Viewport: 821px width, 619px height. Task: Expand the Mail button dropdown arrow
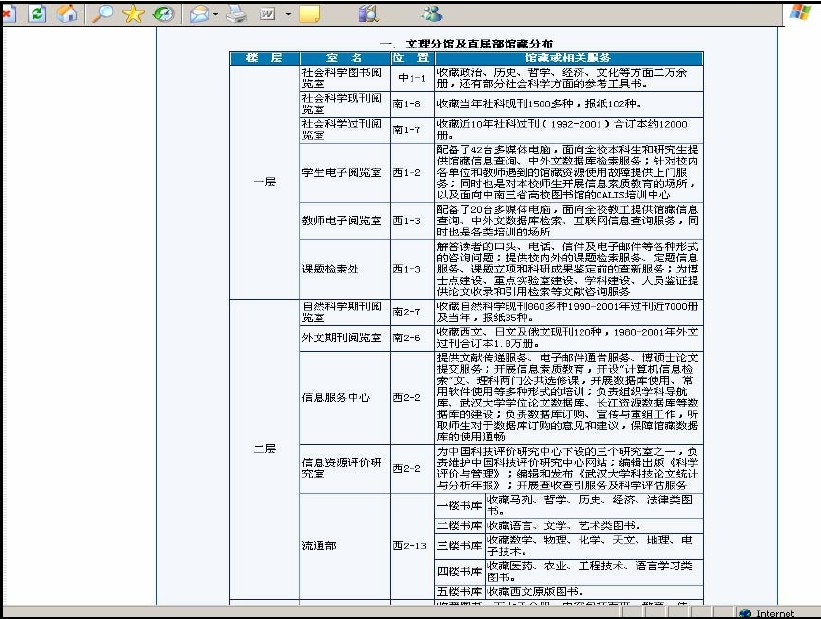point(215,14)
